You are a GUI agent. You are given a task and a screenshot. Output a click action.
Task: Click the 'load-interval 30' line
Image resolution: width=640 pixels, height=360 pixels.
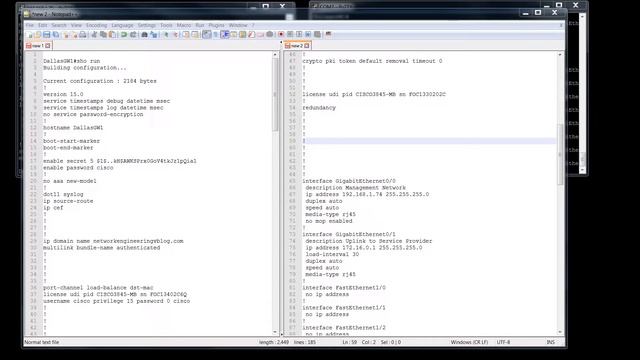tap(332, 254)
